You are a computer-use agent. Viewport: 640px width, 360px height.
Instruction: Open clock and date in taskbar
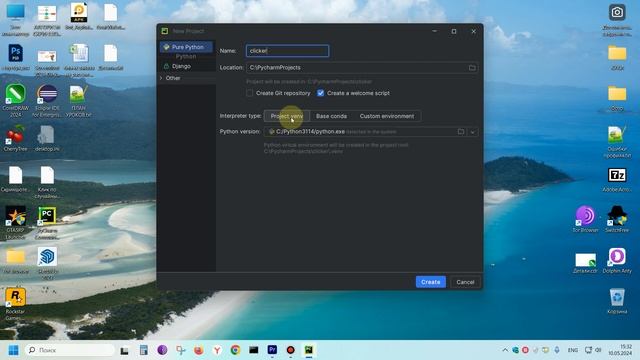tap(620, 350)
